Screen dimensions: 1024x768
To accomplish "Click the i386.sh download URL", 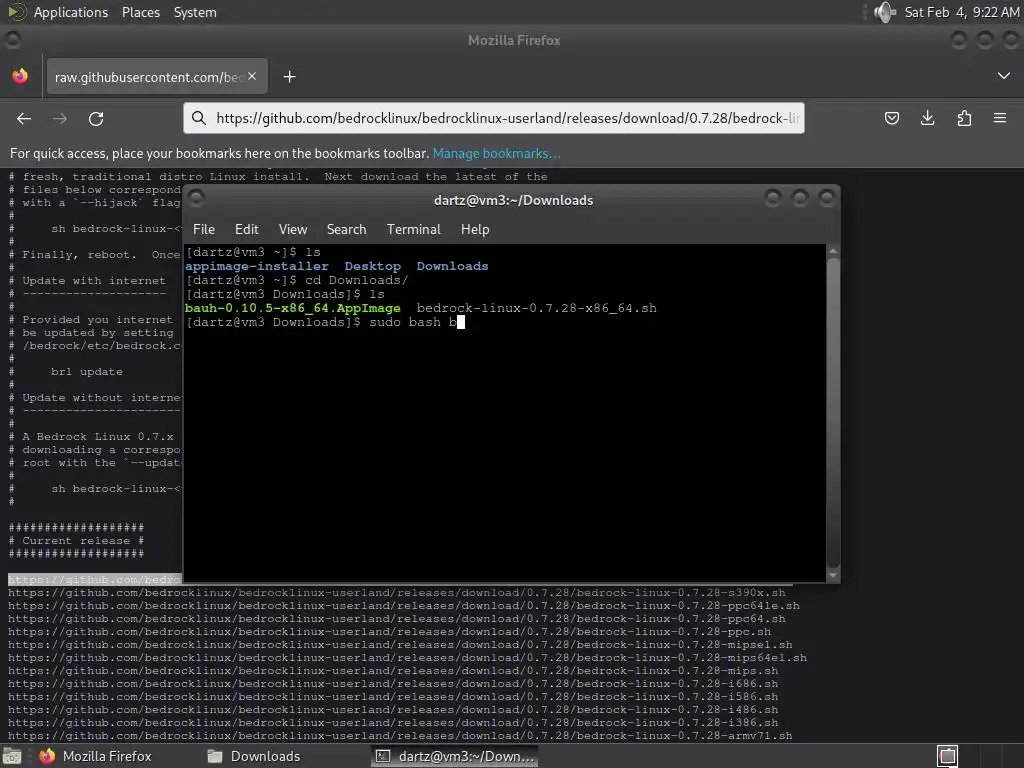I will pyautogui.click(x=393, y=723).
